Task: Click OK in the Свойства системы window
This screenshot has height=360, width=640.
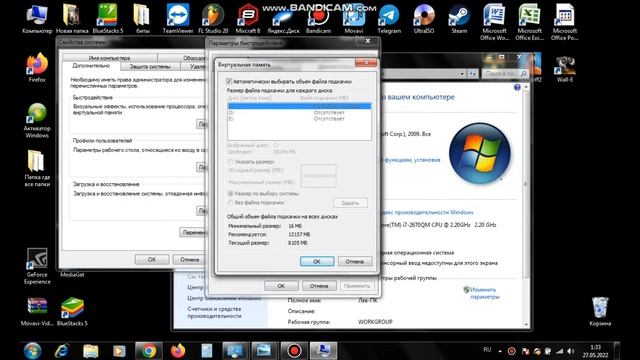Action: [x=152, y=260]
